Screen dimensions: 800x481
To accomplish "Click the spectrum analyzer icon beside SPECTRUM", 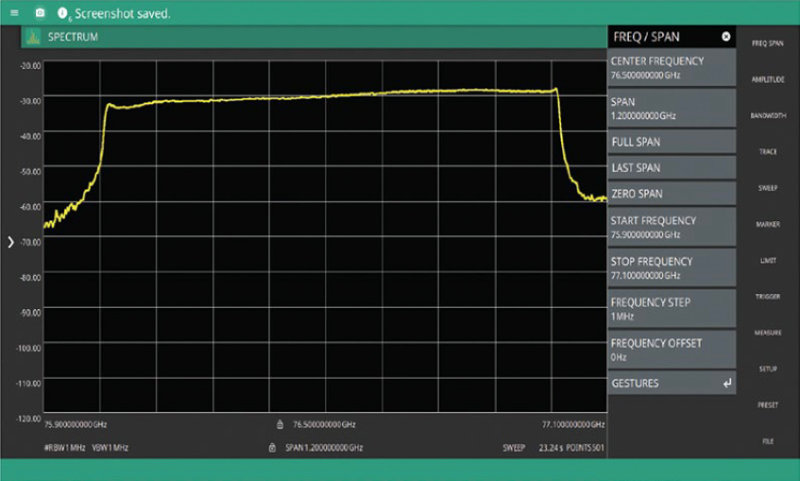I will point(33,37).
